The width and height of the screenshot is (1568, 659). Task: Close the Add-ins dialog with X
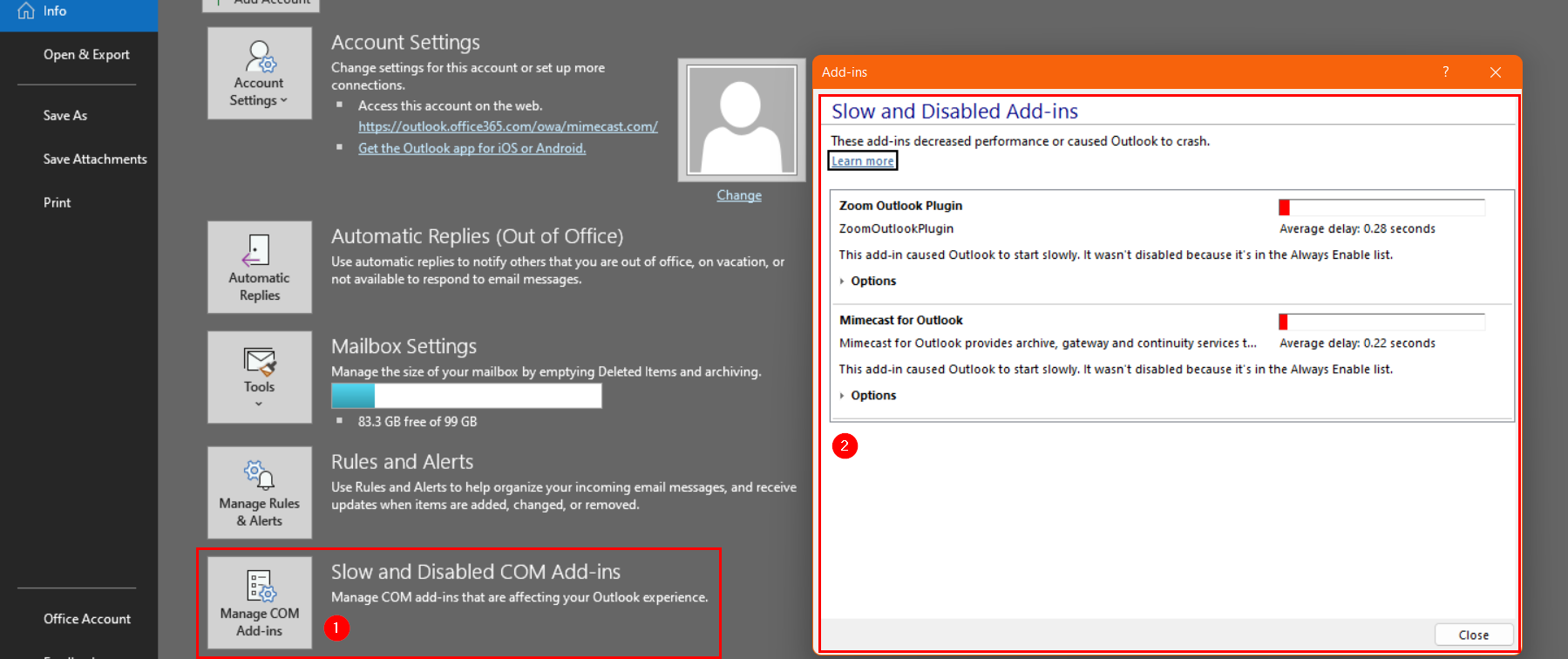click(1495, 72)
